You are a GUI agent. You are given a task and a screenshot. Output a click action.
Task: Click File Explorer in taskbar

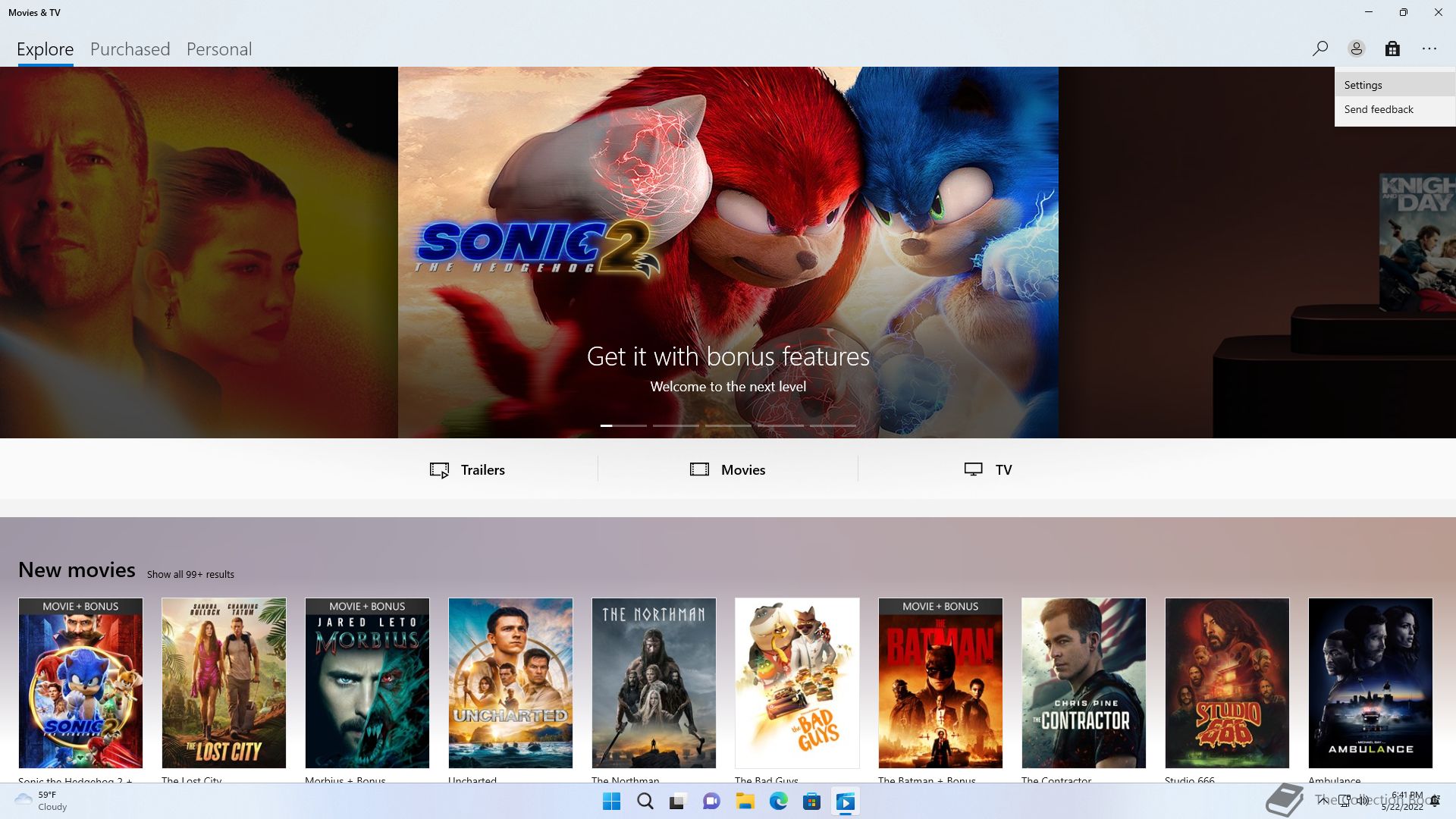(x=745, y=802)
